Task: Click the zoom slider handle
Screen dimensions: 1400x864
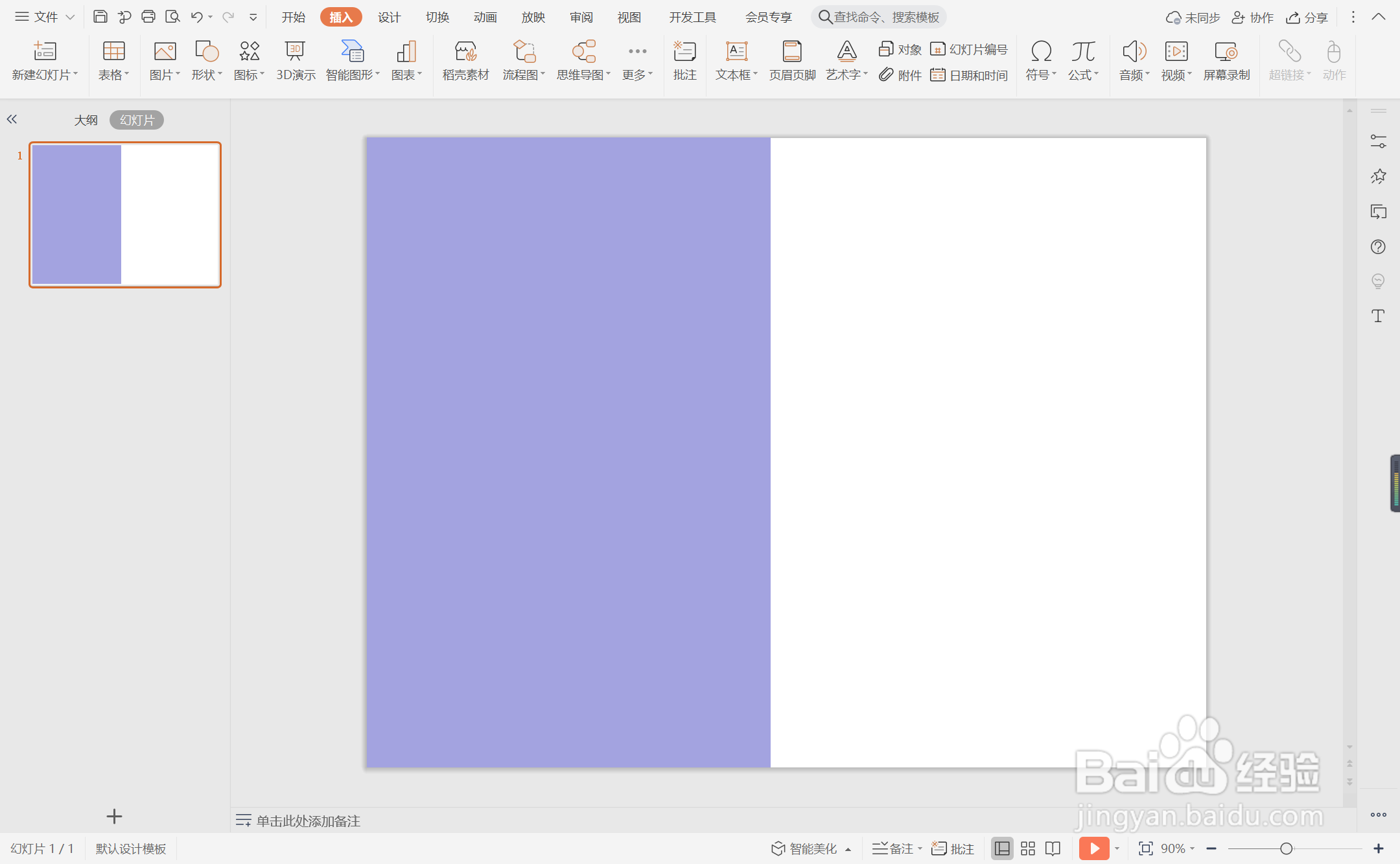Action: coord(1287,848)
